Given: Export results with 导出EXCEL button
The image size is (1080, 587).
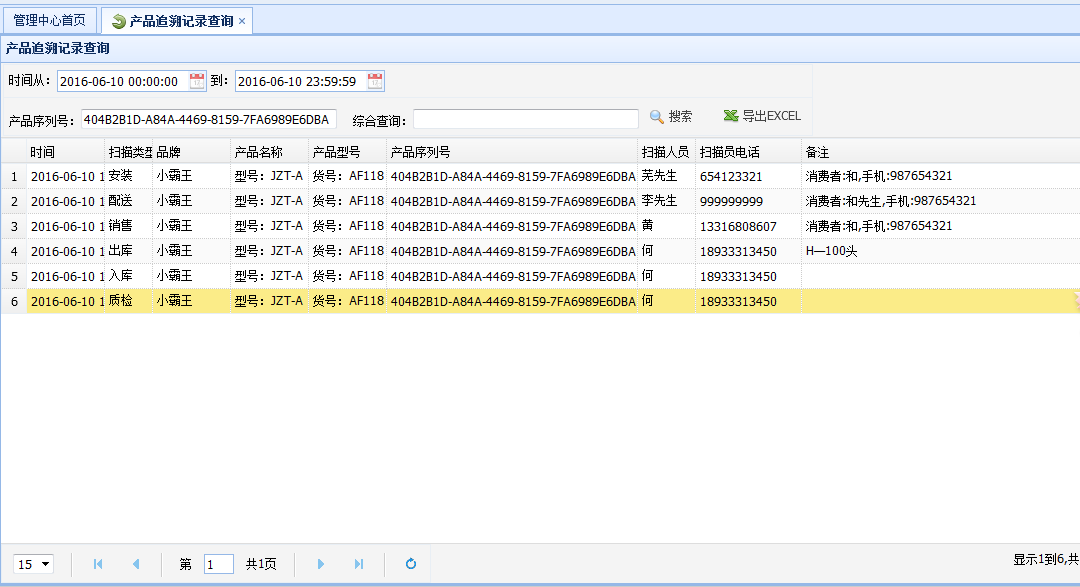Looking at the screenshot, I should tap(762, 117).
